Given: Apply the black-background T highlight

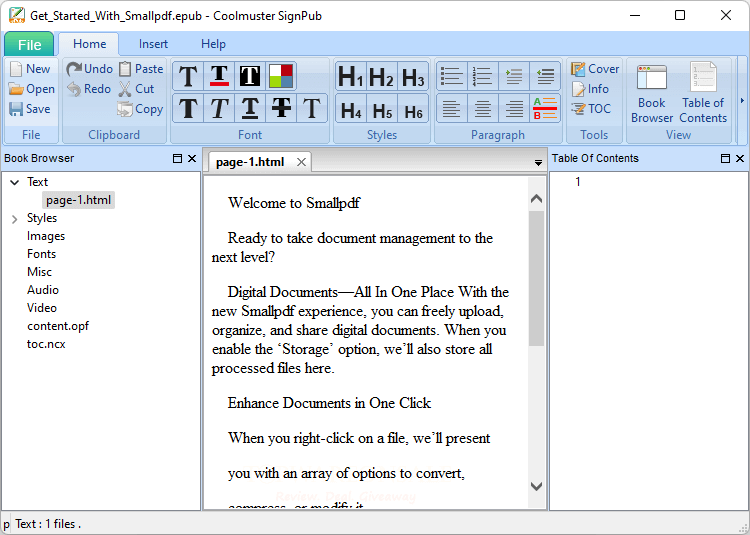Looking at the screenshot, I should click(x=250, y=76).
